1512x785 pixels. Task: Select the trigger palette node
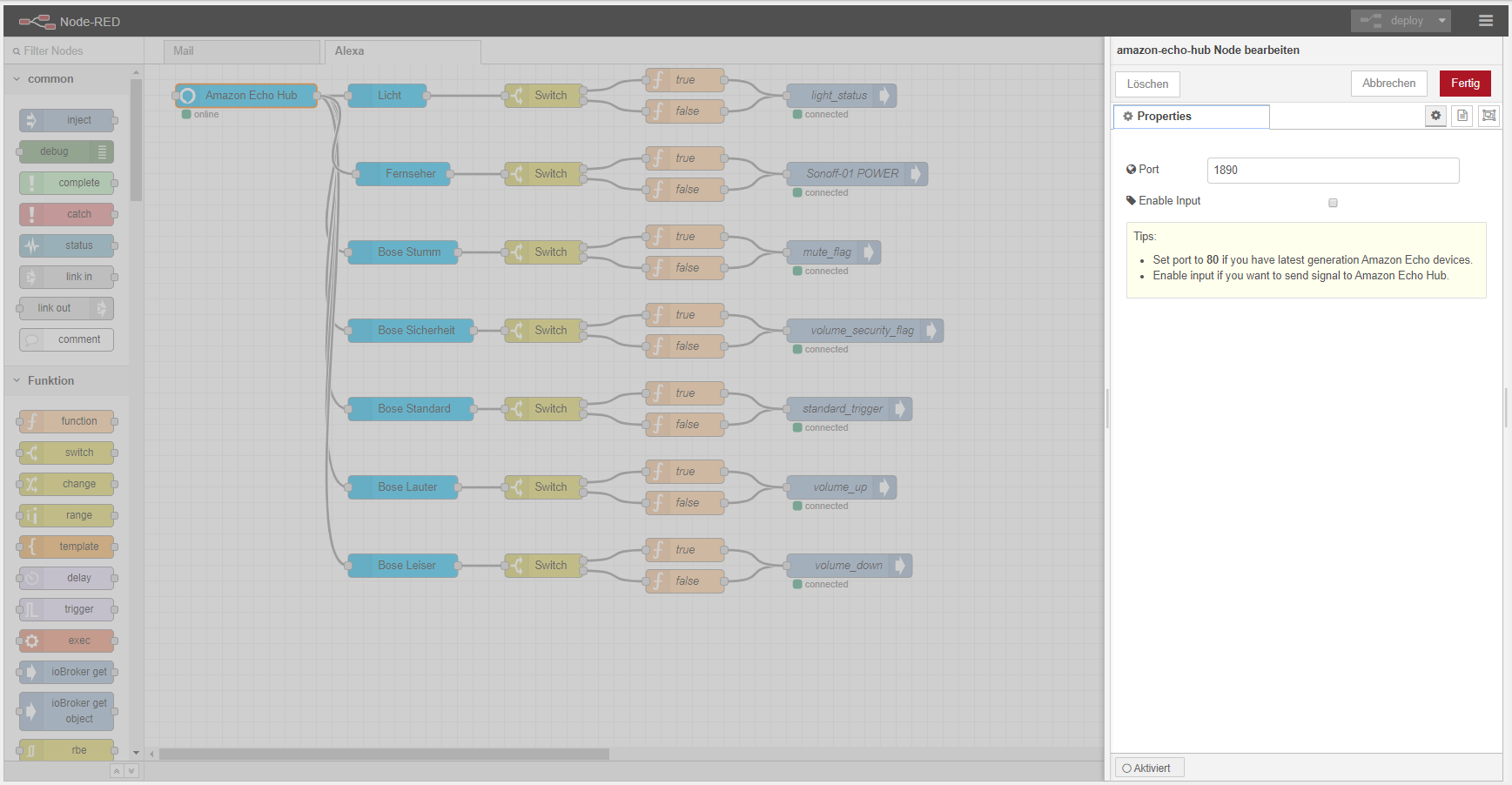coord(67,609)
